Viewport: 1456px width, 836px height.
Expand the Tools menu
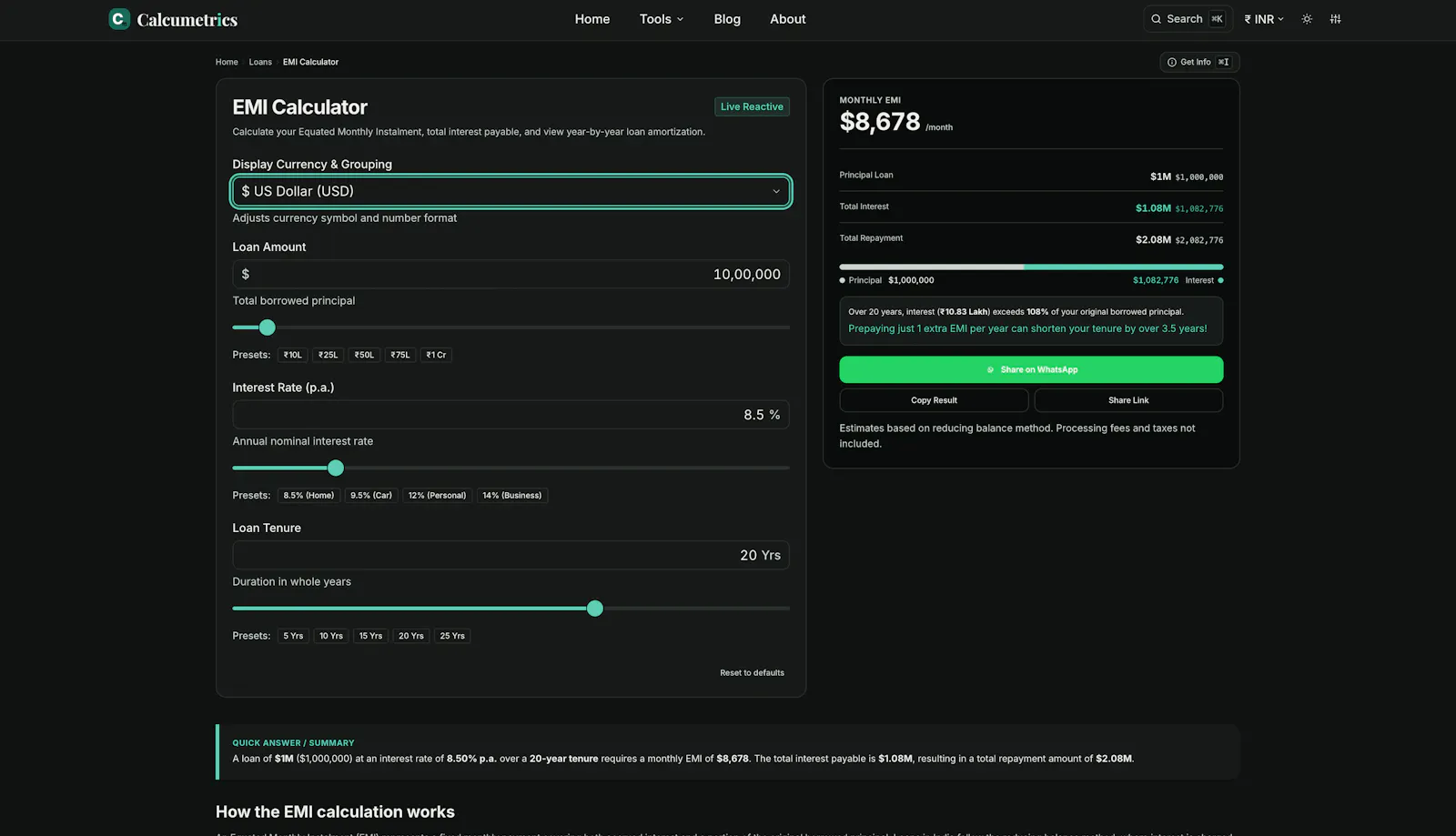(661, 19)
